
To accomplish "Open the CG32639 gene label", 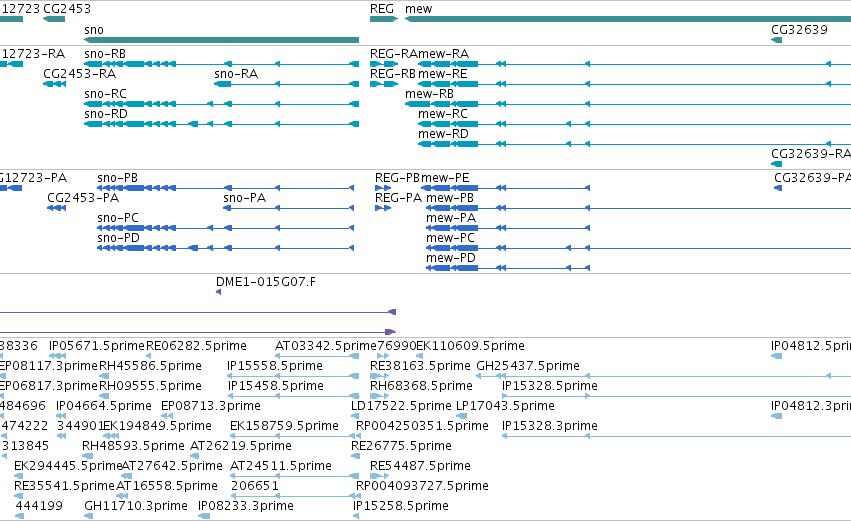I will pyautogui.click(x=799, y=30).
